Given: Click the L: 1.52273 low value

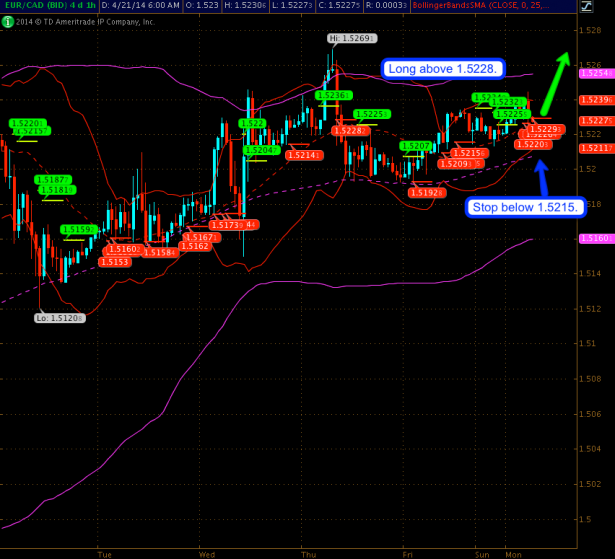Looking at the screenshot, I should pyautogui.click(x=293, y=5).
